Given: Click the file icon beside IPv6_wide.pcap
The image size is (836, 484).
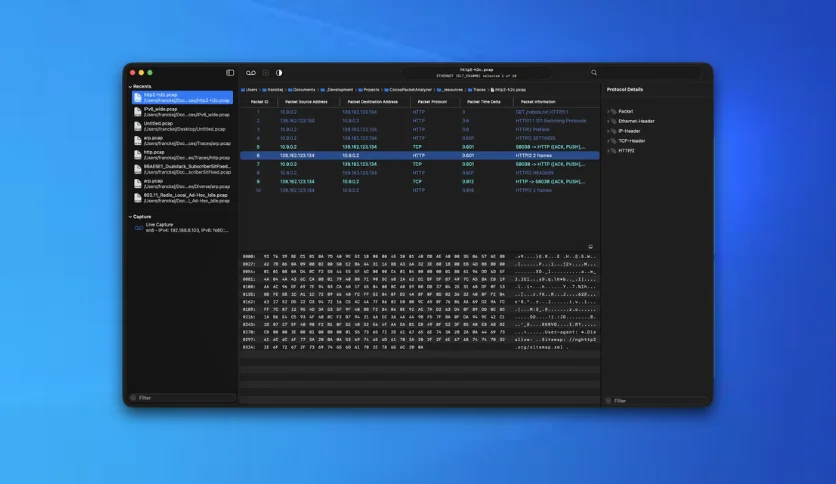Looking at the screenshot, I should click(x=138, y=111).
